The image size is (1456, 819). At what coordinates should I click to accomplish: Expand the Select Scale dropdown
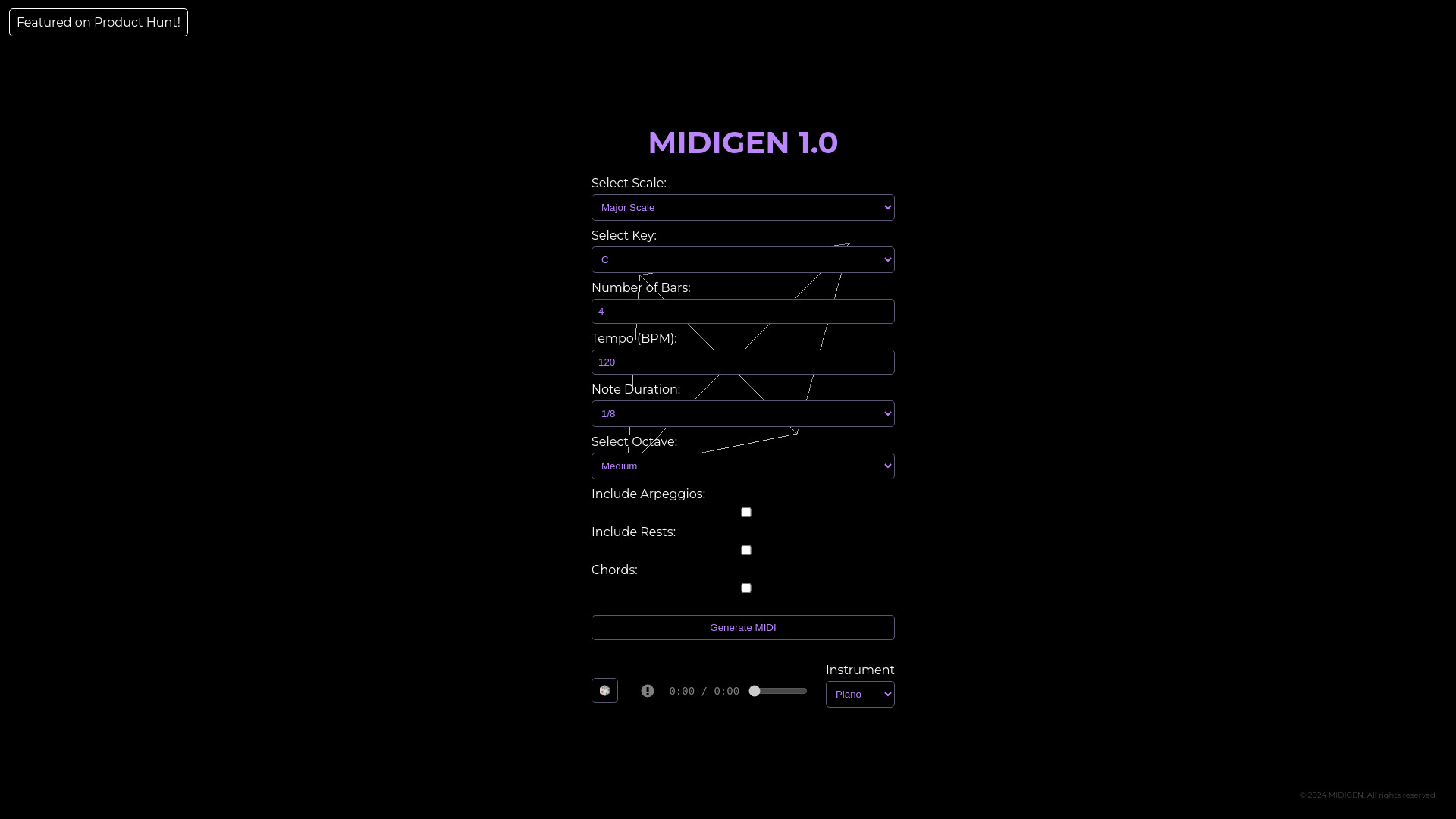743,207
